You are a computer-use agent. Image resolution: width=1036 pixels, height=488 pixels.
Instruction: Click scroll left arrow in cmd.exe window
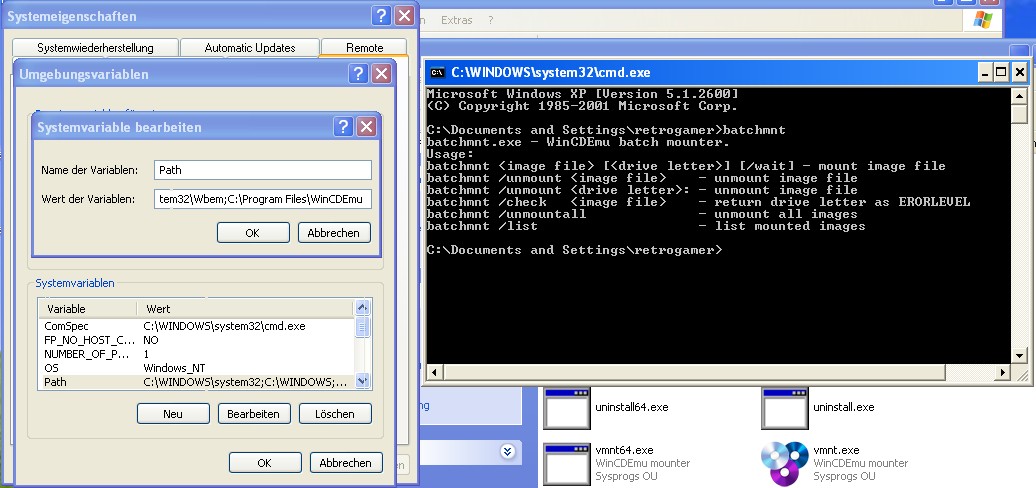point(435,372)
